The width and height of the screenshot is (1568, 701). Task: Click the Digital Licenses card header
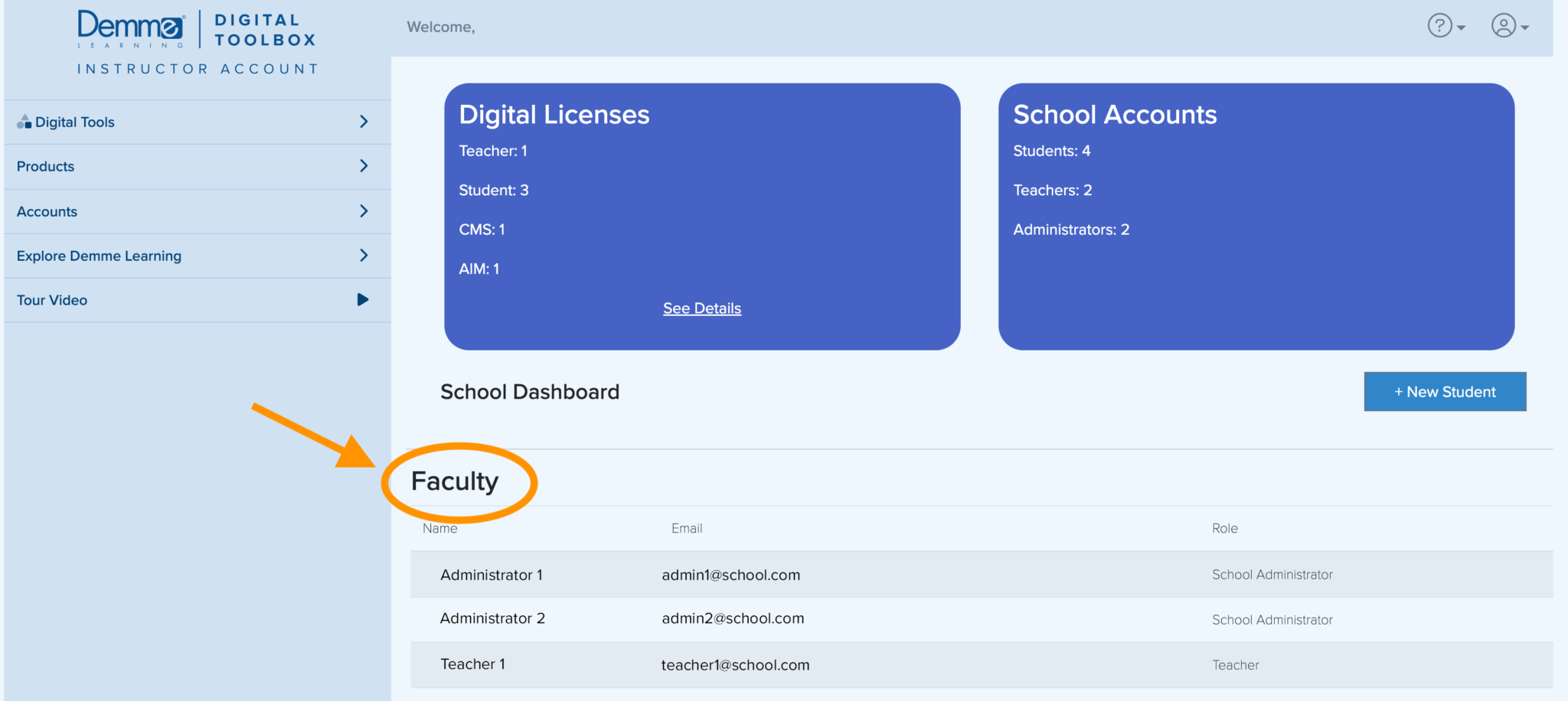pyautogui.click(x=554, y=115)
